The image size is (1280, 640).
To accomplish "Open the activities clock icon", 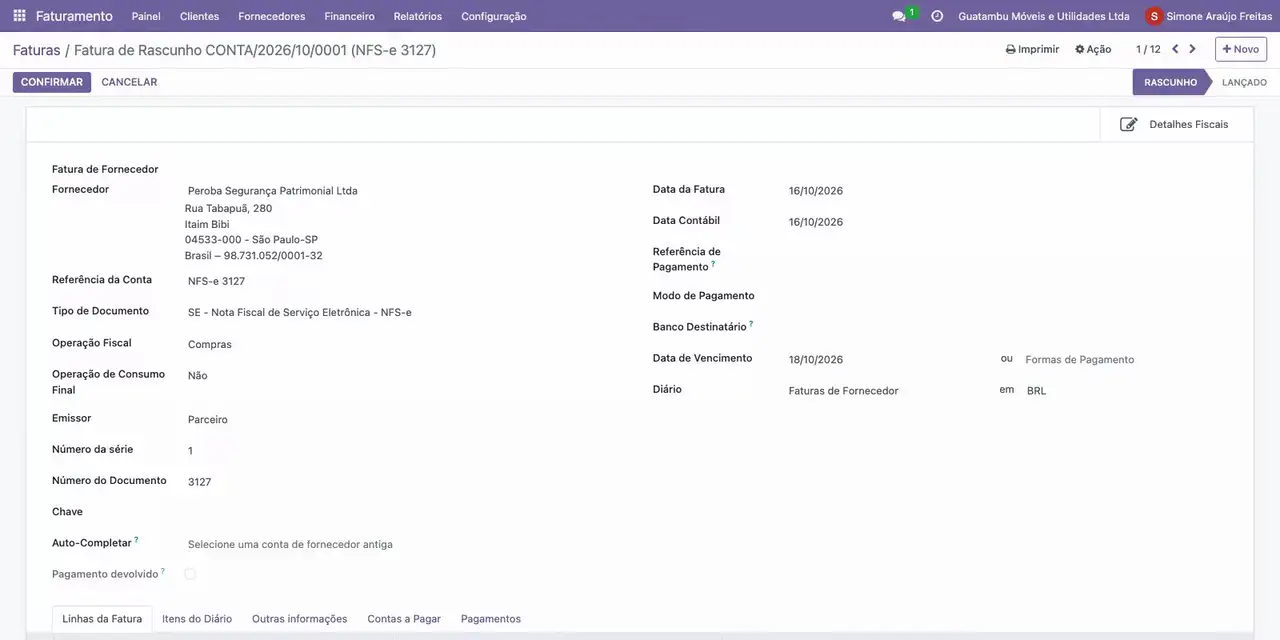I will coord(937,16).
